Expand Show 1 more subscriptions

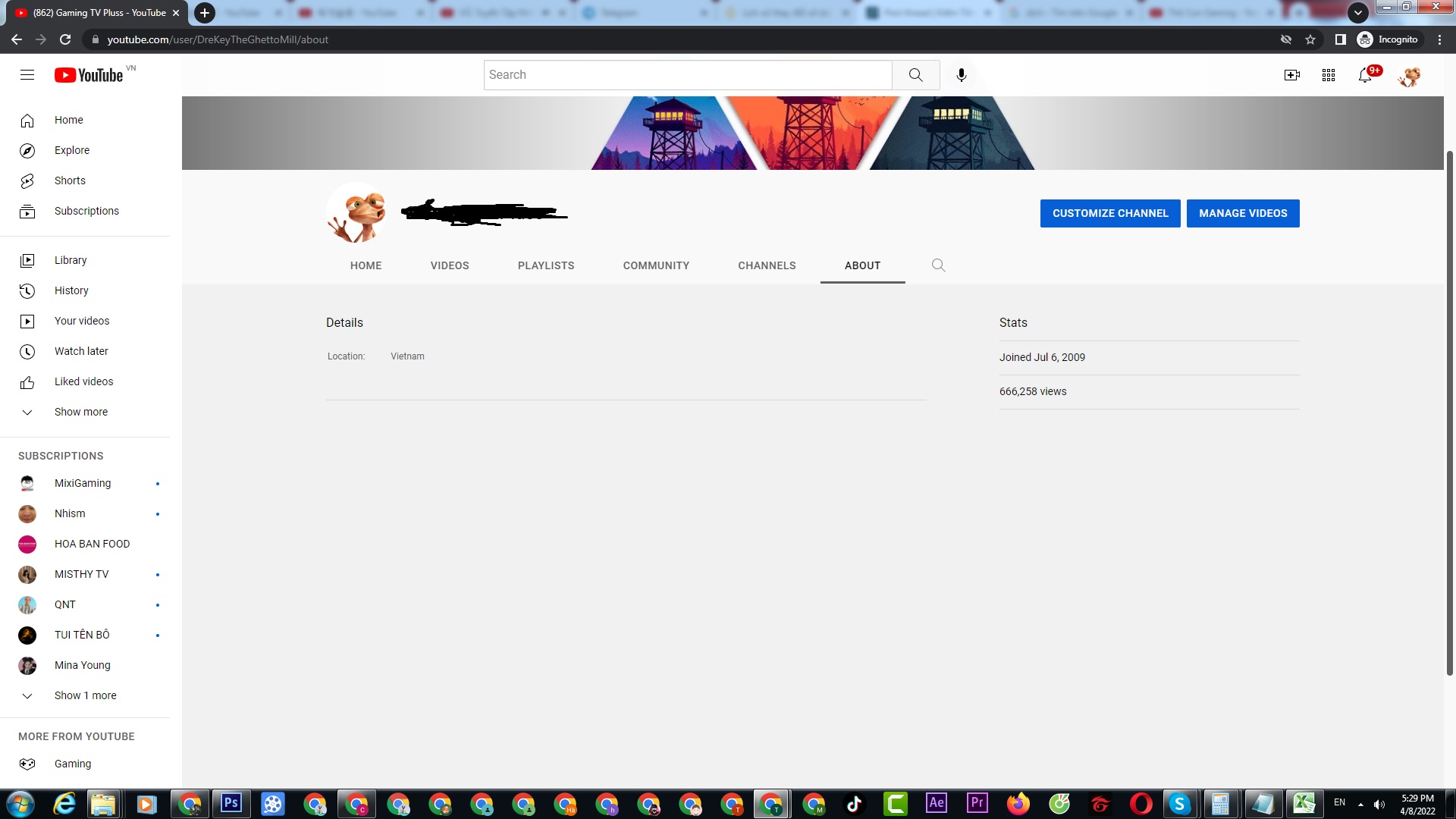point(85,695)
